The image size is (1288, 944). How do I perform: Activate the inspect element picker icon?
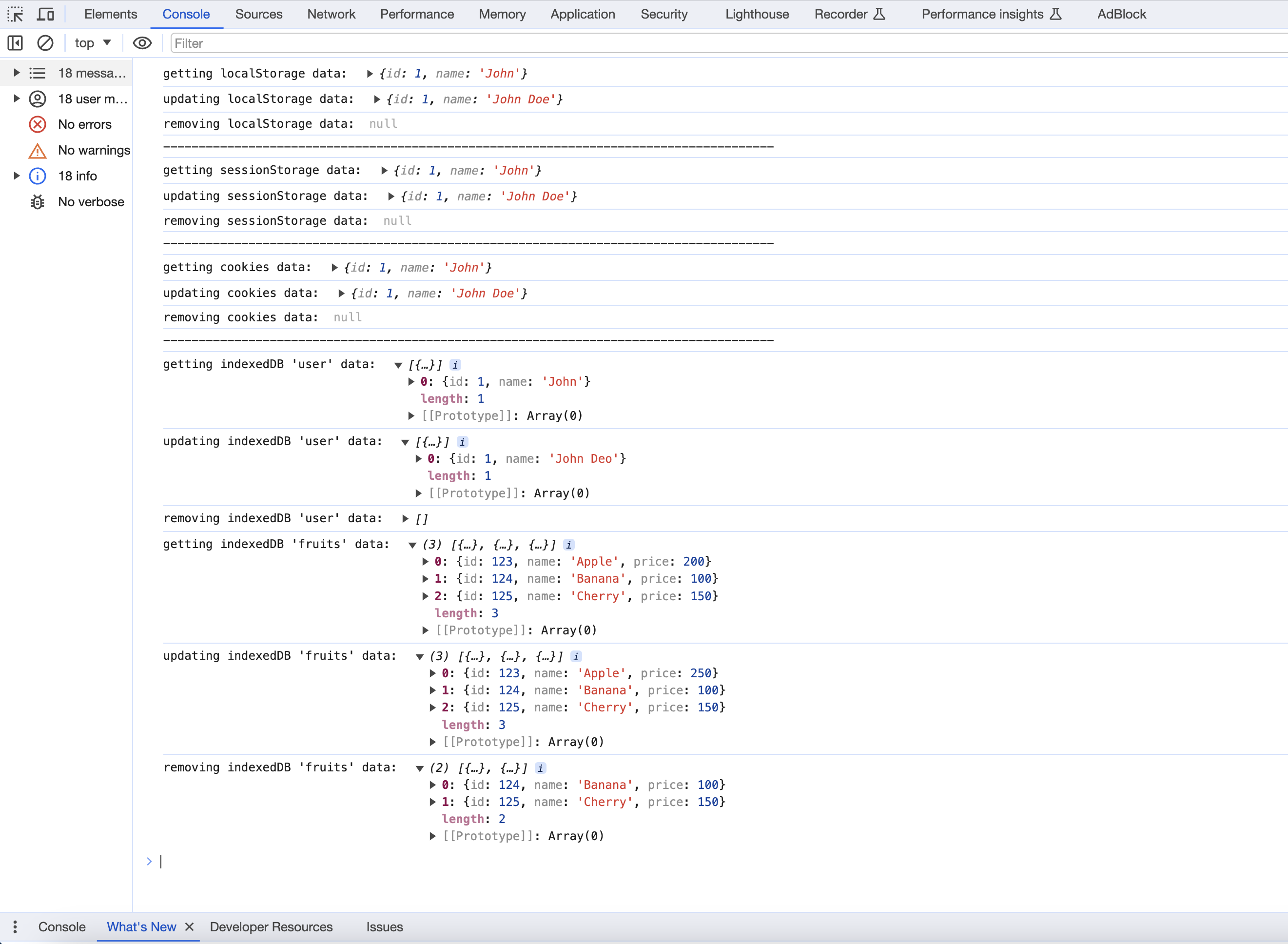point(16,14)
